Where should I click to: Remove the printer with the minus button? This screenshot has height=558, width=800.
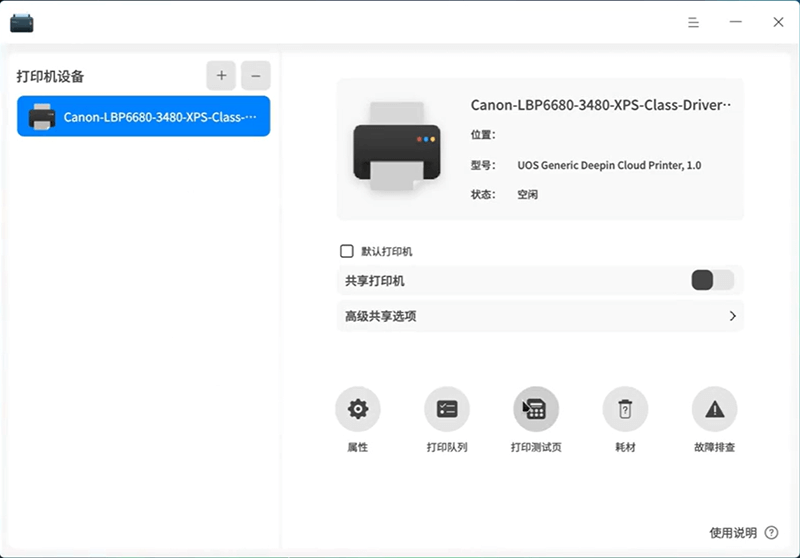(256, 75)
